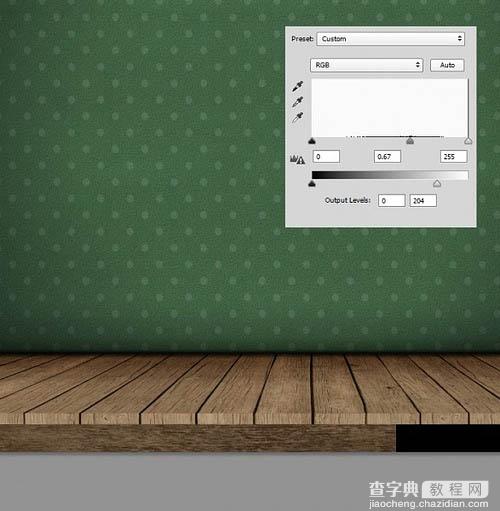This screenshot has height=511, width=500.
Task: Click the histogram warning icon
Action: [297, 160]
